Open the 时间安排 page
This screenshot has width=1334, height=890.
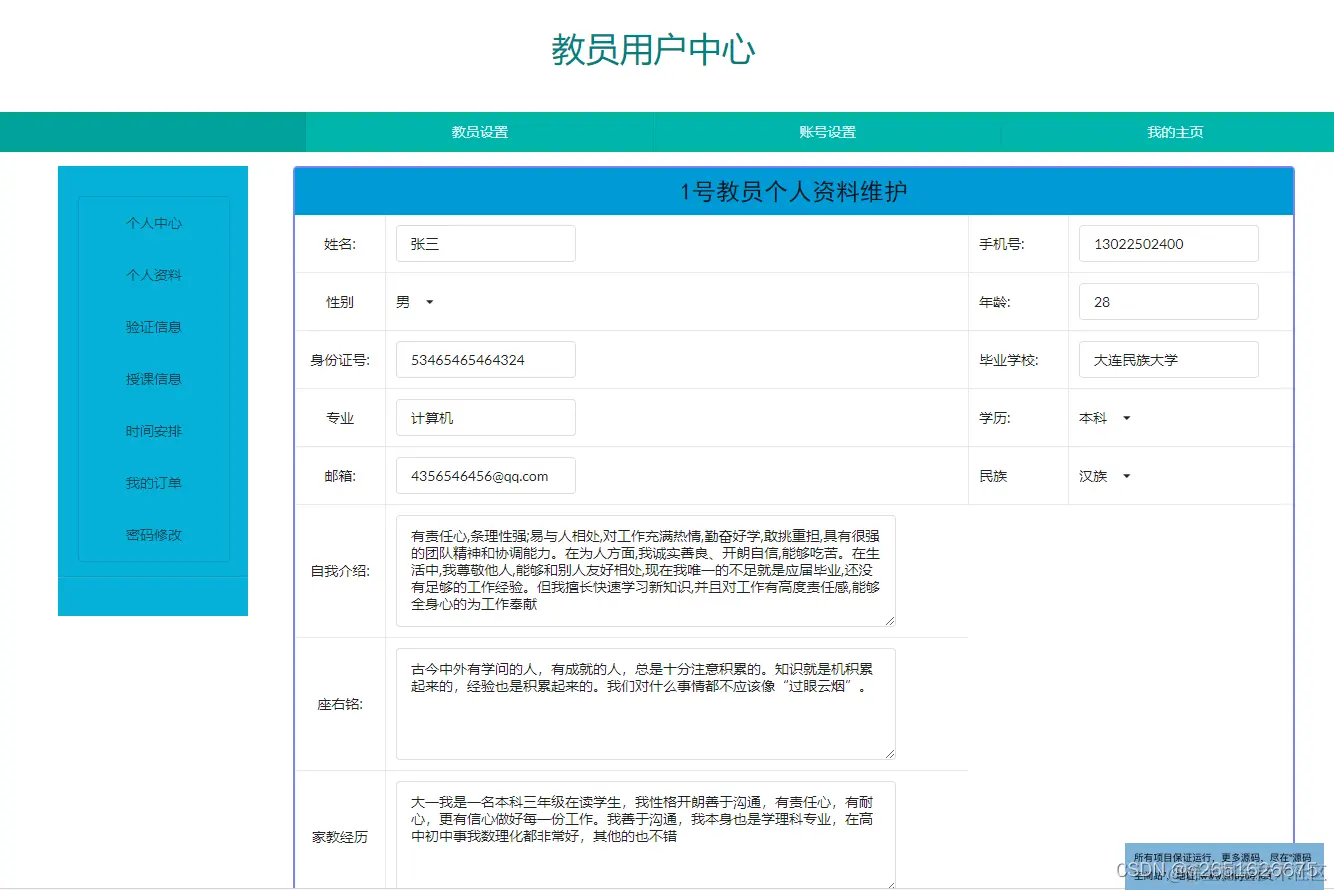pyautogui.click(x=152, y=431)
